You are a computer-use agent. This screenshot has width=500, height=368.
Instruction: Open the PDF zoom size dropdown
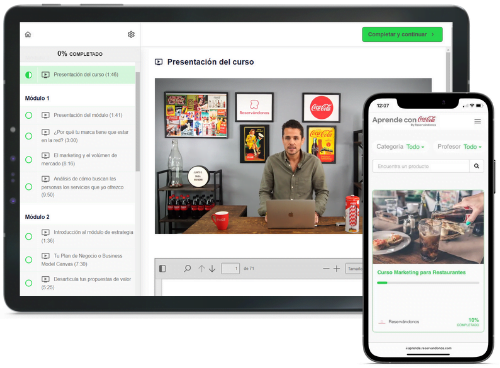click(x=354, y=268)
